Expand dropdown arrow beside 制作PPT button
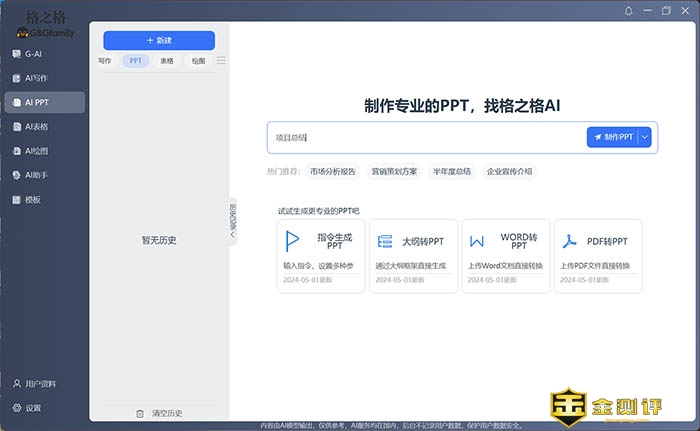The width and height of the screenshot is (700, 431). pyautogui.click(x=645, y=137)
